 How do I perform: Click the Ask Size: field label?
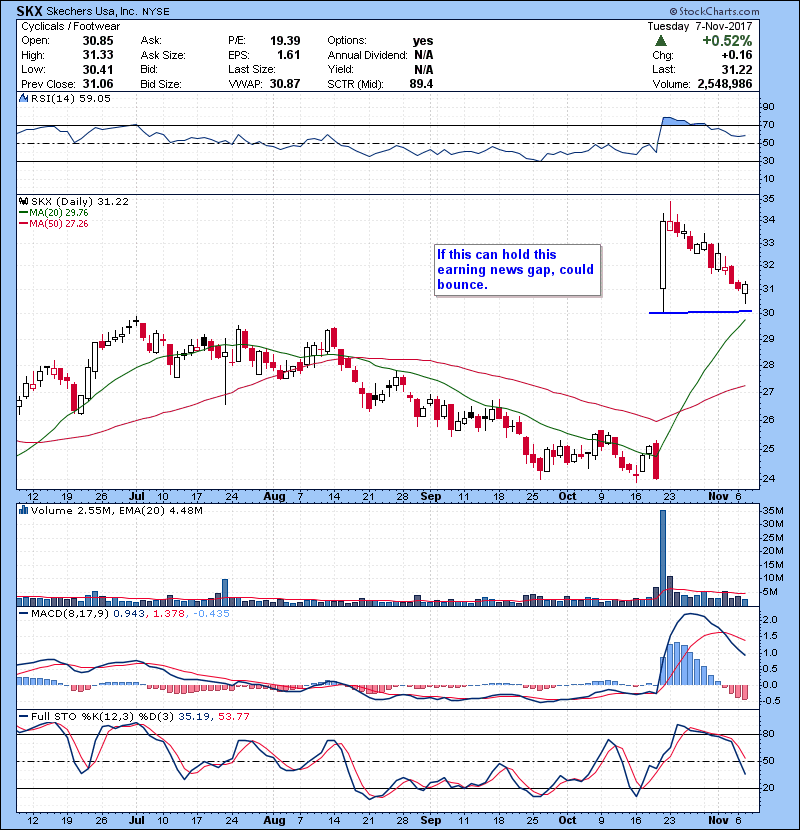point(163,55)
